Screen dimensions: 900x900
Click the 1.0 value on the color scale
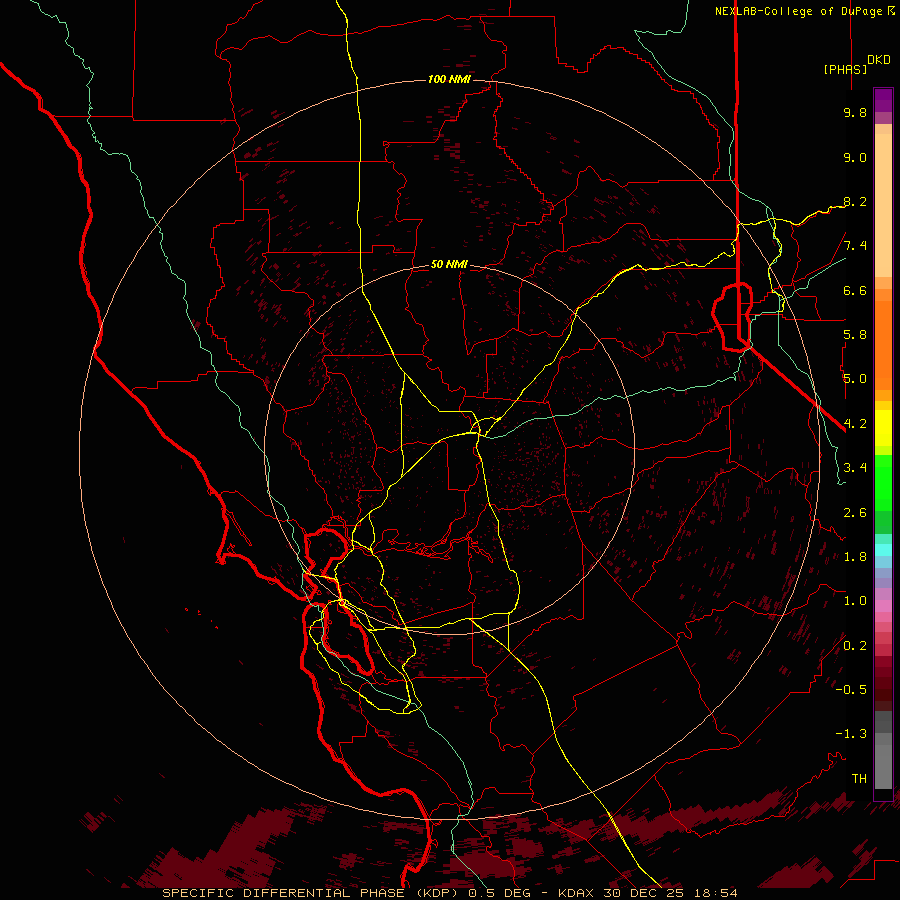855,601
